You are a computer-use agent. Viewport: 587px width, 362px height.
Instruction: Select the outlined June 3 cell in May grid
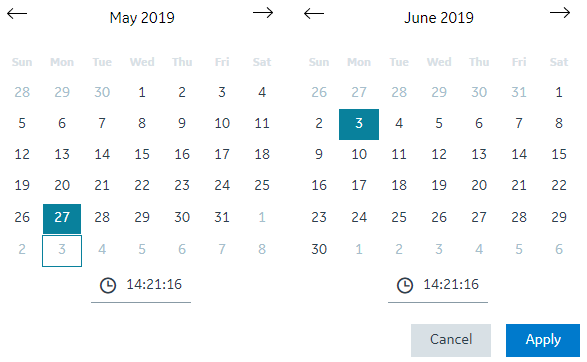coord(62,251)
